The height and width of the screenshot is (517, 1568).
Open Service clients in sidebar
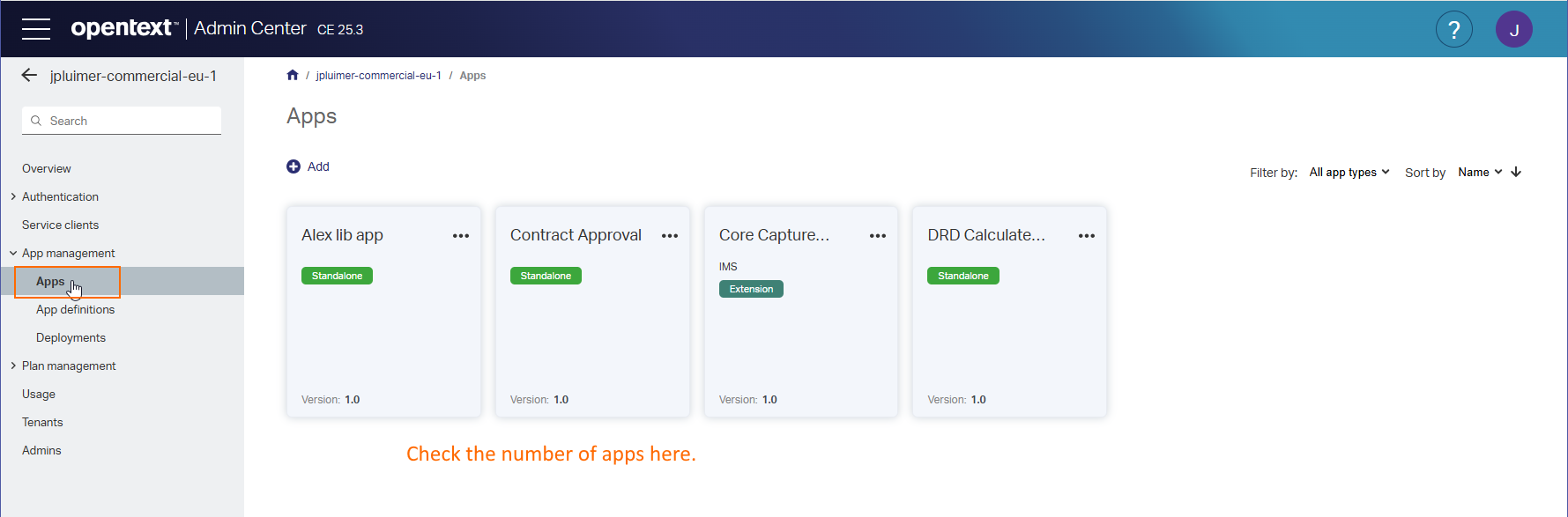pyautogui.click(x=60, y=225)
